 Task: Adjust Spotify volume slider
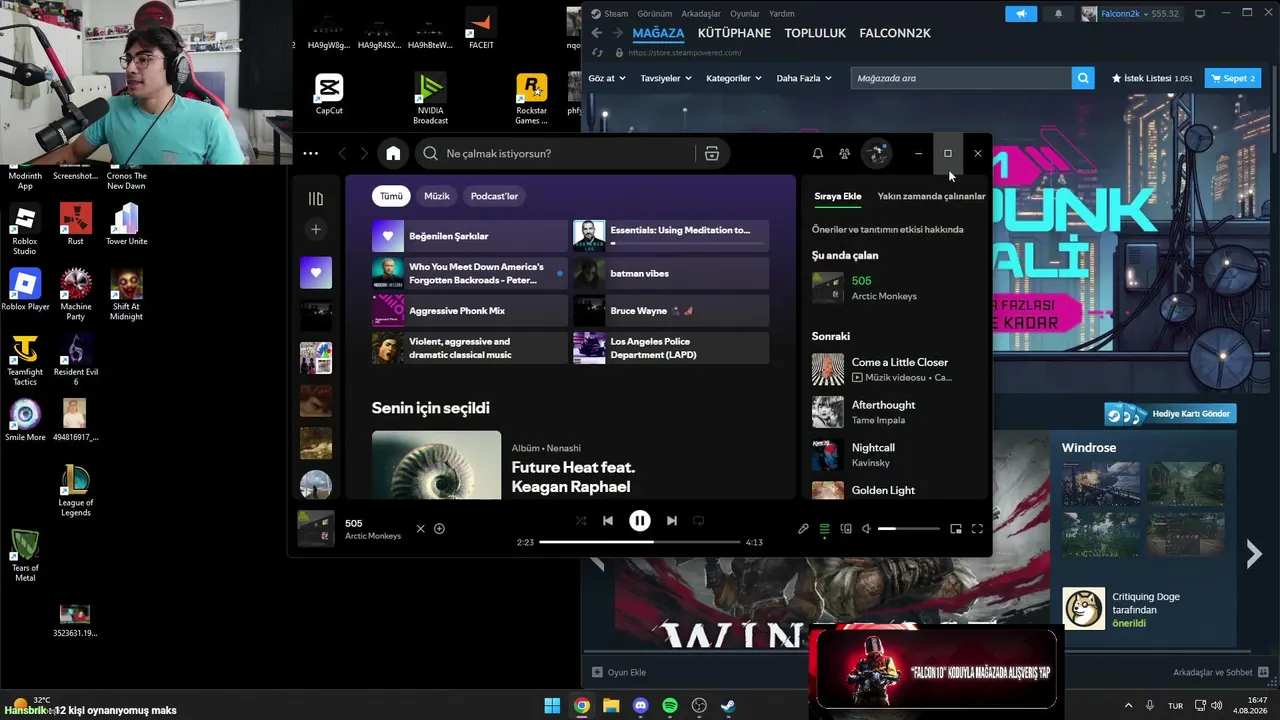tap(909, 529)
